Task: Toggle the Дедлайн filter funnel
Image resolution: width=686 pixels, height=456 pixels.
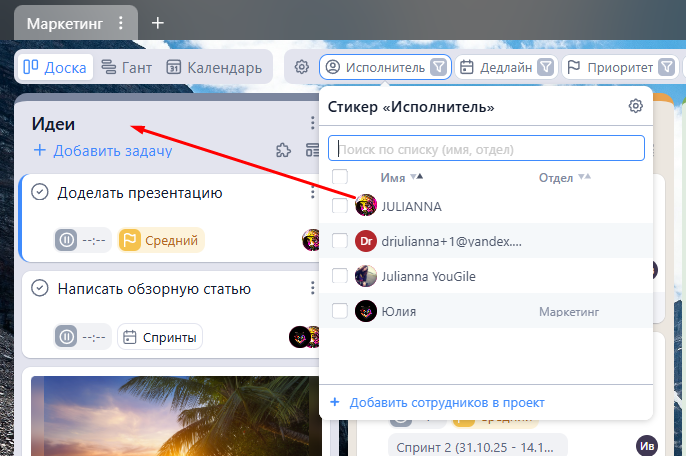Action: (x=546, y=67)
